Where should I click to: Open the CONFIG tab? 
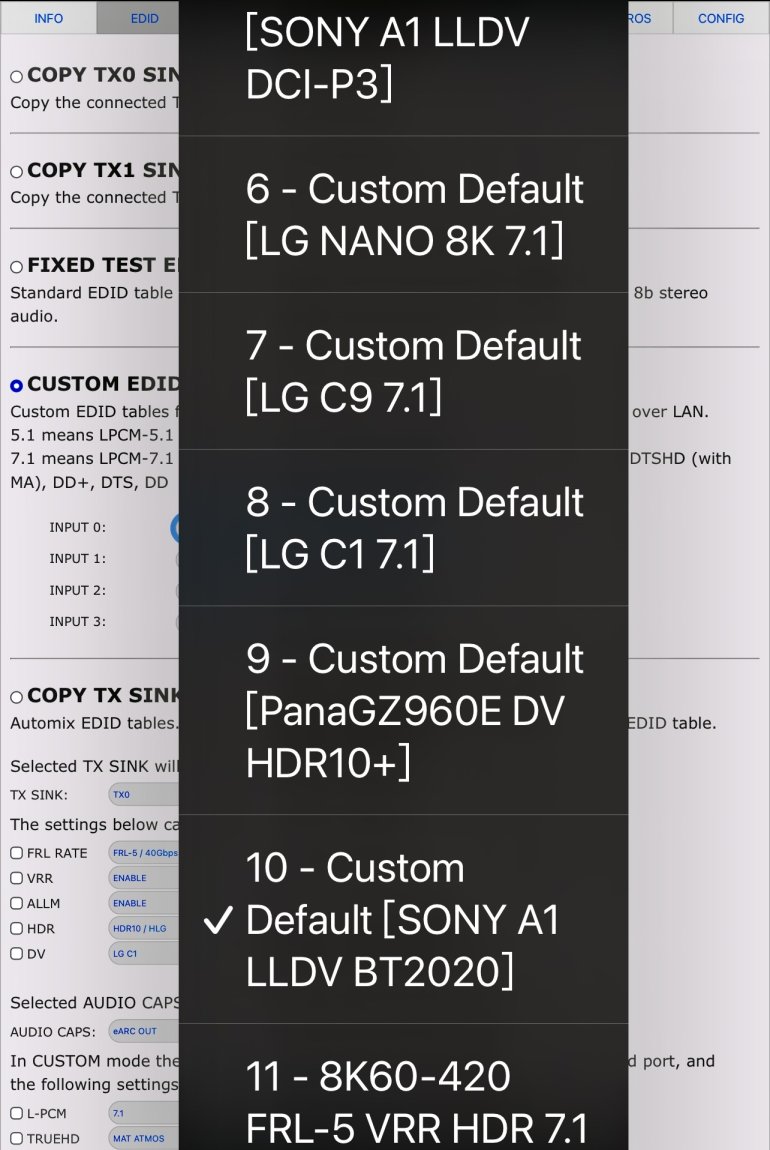click(720, 17)
